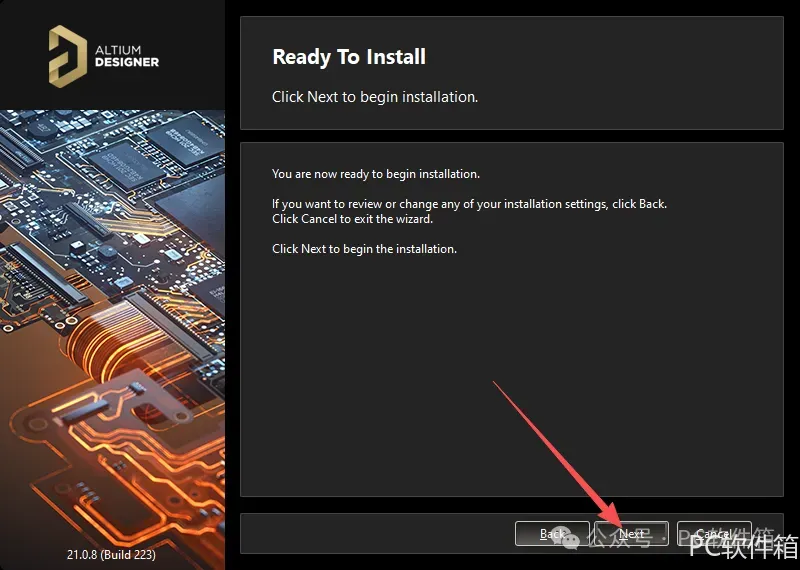This screenshot has width=800, height=570.
Task: Click the red arrow annotation's tail
Action: click(x=495, y=383)
